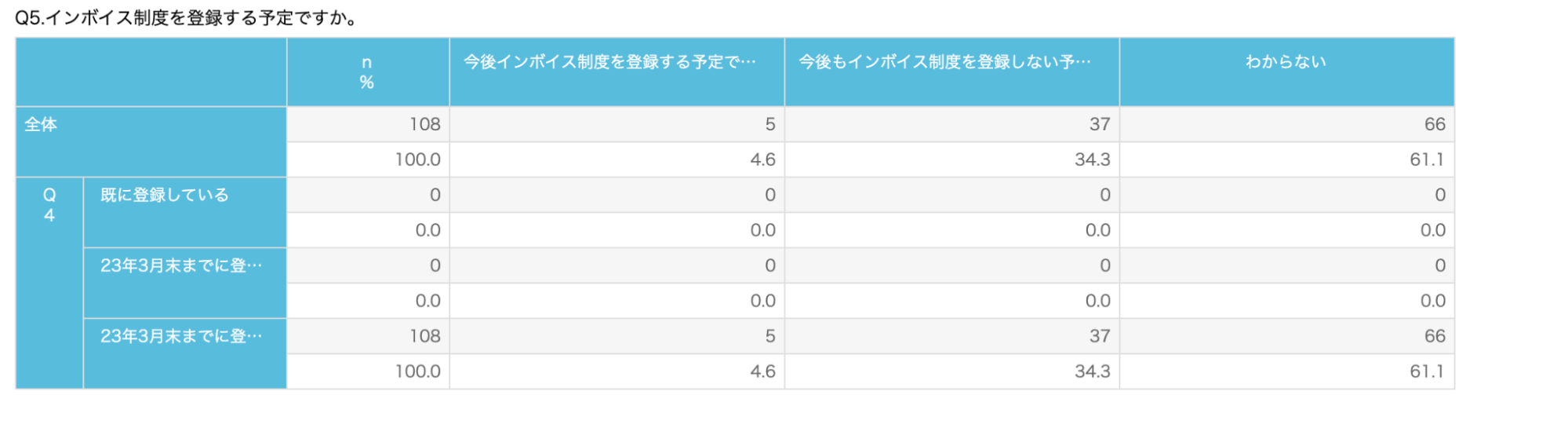Click the '今後インボイス制度を登録する予定で…' column header
Image resolution: width=1568 pixels, height=424 pixels.
click(617, 72)
